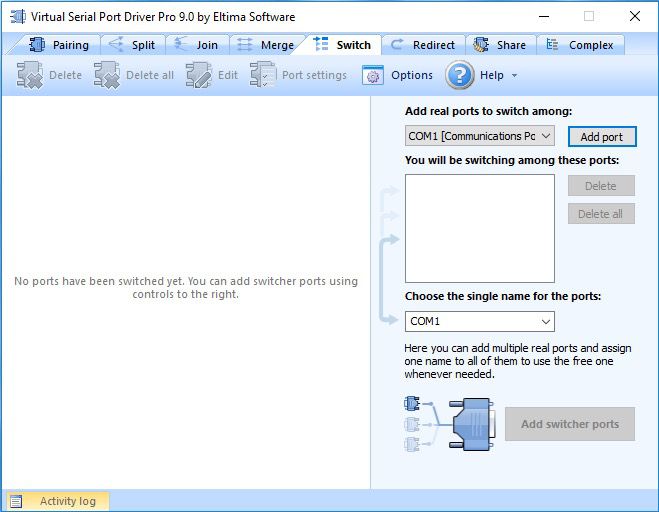Click the Redirect tab icon
This screenshot has width=659, height=512.
(x=397, y=44)
